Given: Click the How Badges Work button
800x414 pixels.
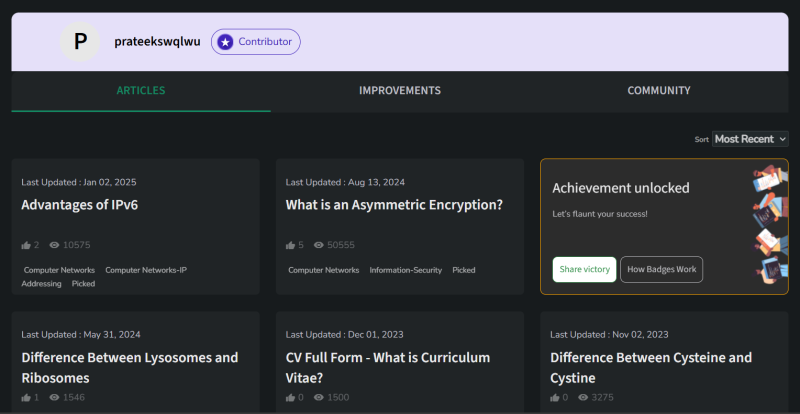Looking at the screenshot, I should pyautogui.click(x=662, y=270).
